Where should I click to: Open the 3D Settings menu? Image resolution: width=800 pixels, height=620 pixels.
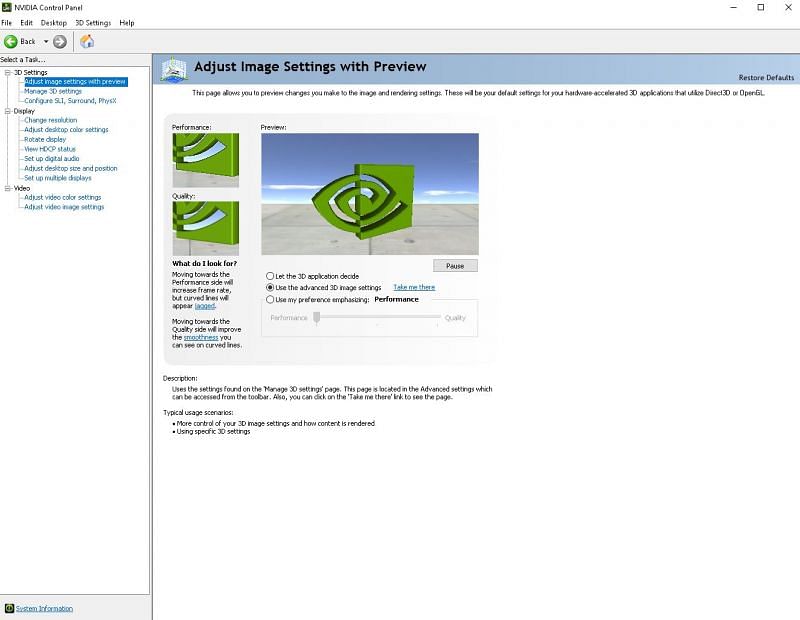[x=93, y=23]
